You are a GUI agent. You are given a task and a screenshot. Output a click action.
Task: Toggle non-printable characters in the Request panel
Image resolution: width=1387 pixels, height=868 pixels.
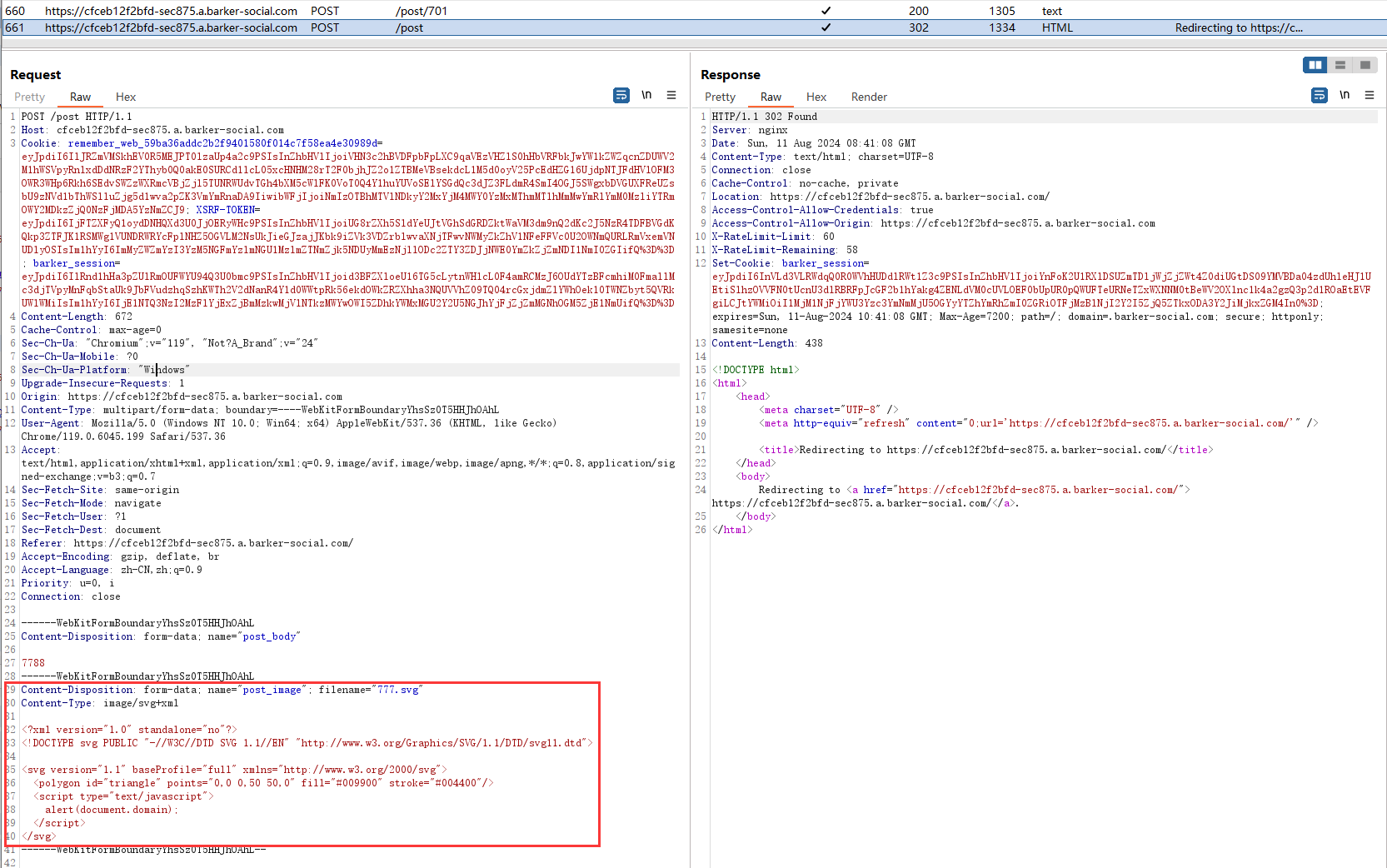(646, 95)
